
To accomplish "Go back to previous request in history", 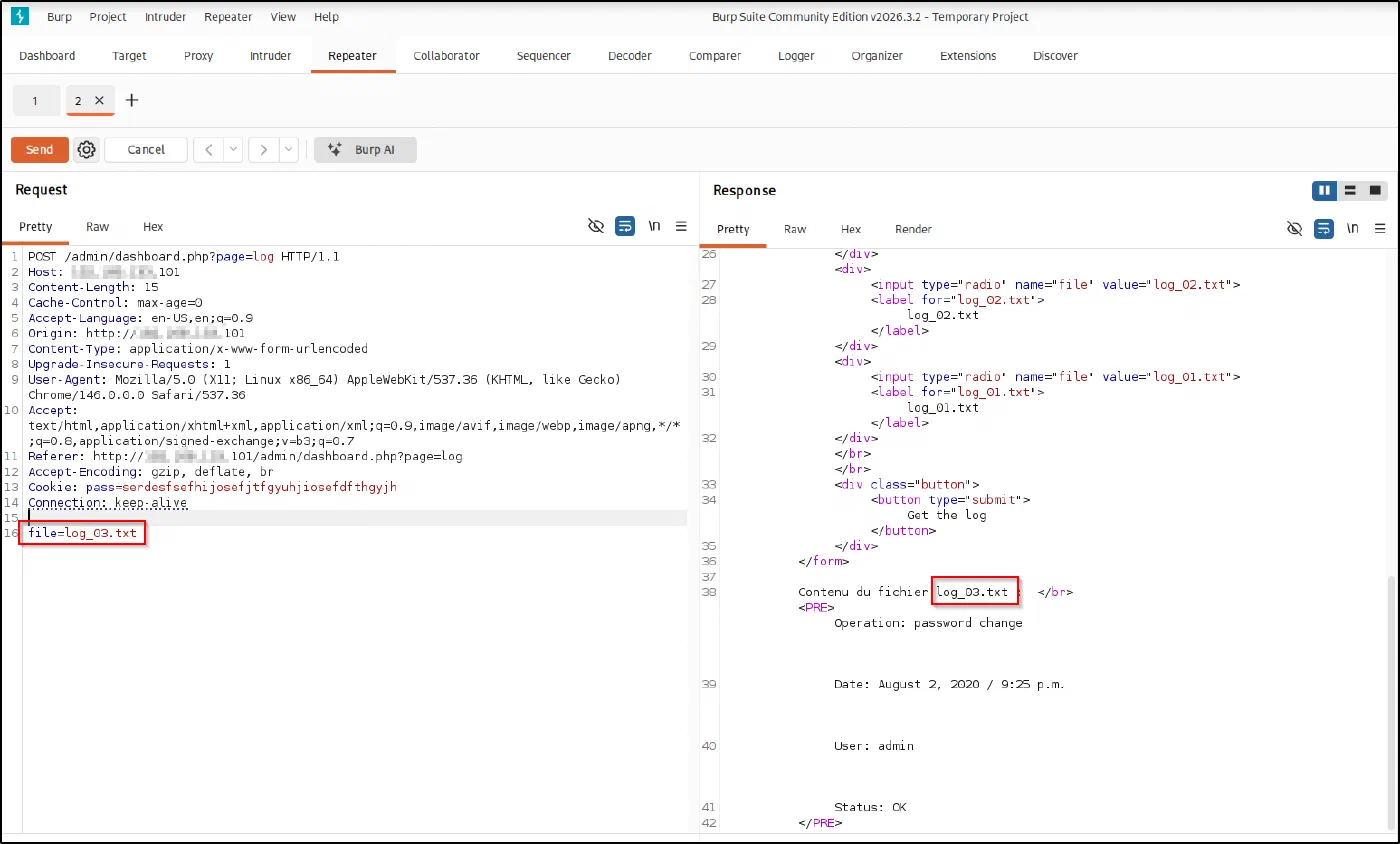I will coord(208,150).
